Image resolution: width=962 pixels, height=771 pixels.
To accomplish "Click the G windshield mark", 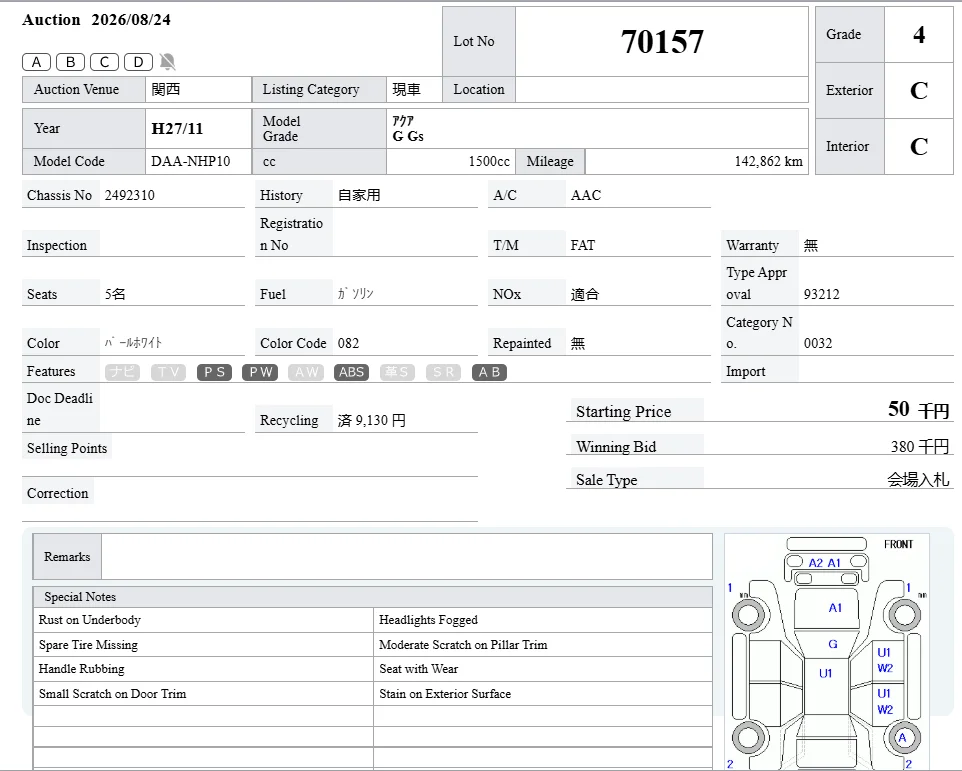I will point(833,644).
